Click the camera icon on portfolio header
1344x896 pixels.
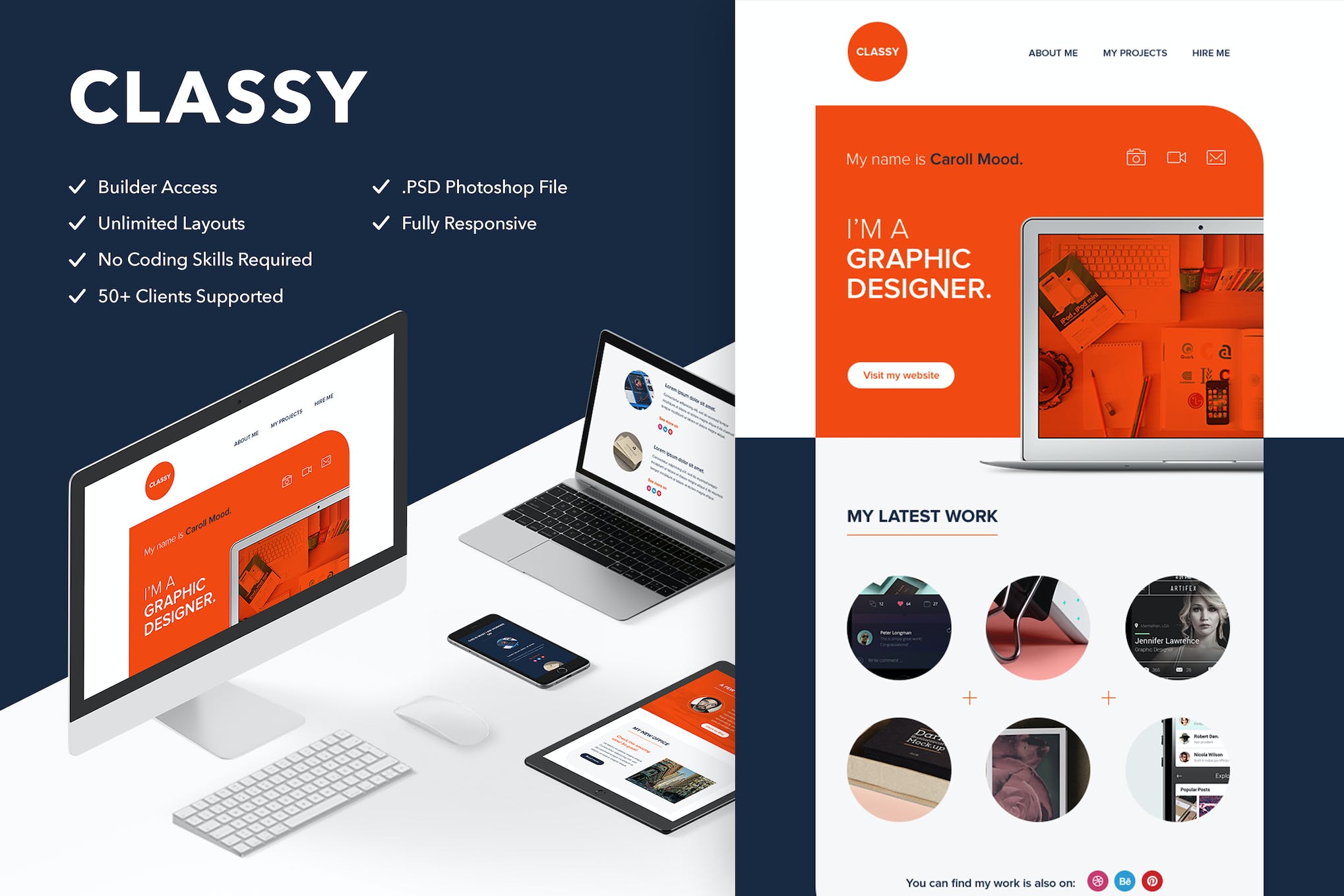[x=1131, y=159]
